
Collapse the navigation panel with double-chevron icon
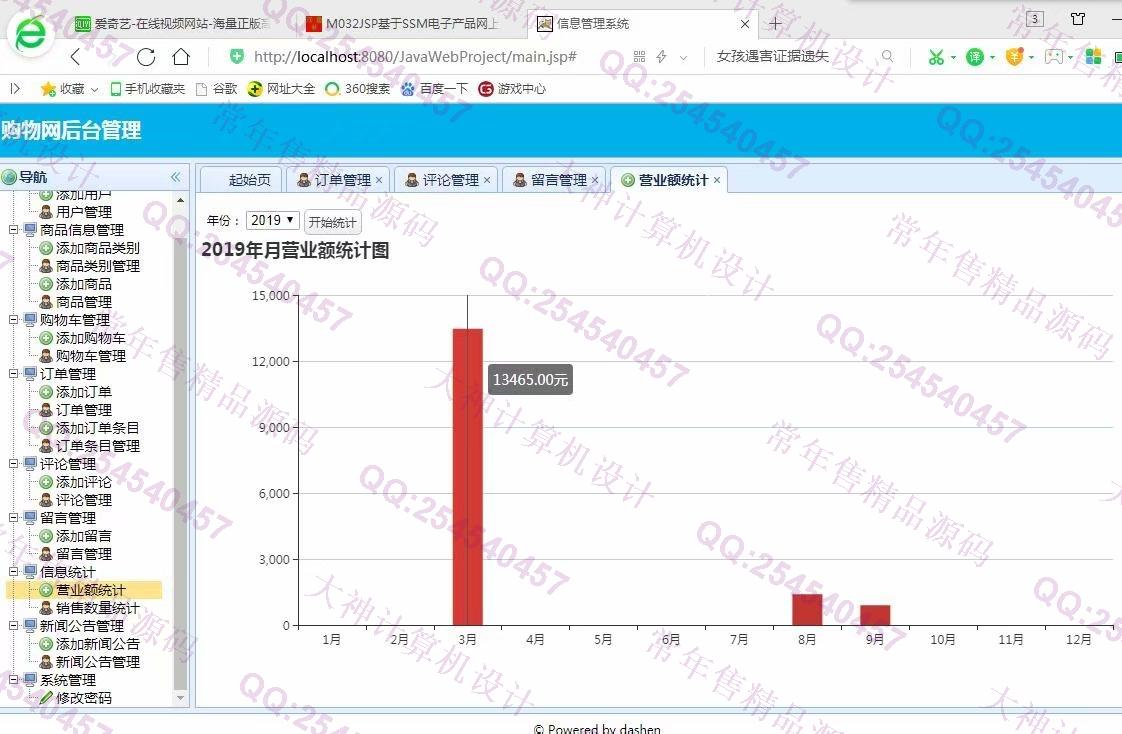coord(176,177)
